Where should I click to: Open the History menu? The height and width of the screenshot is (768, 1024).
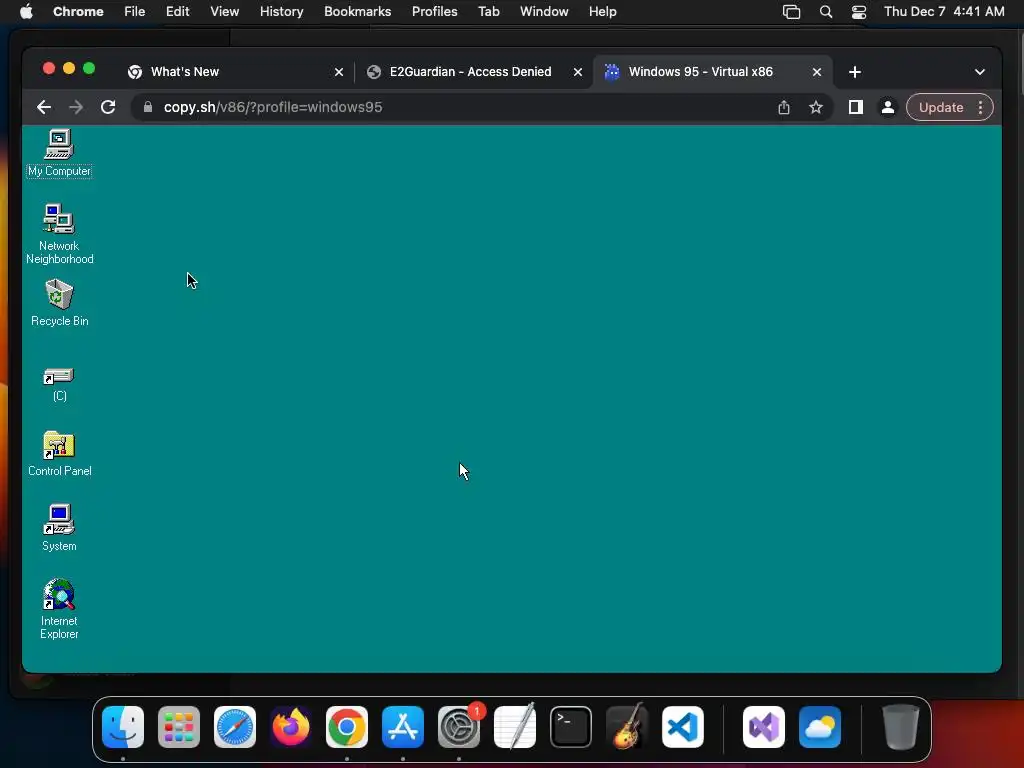(x=281, y=11)
